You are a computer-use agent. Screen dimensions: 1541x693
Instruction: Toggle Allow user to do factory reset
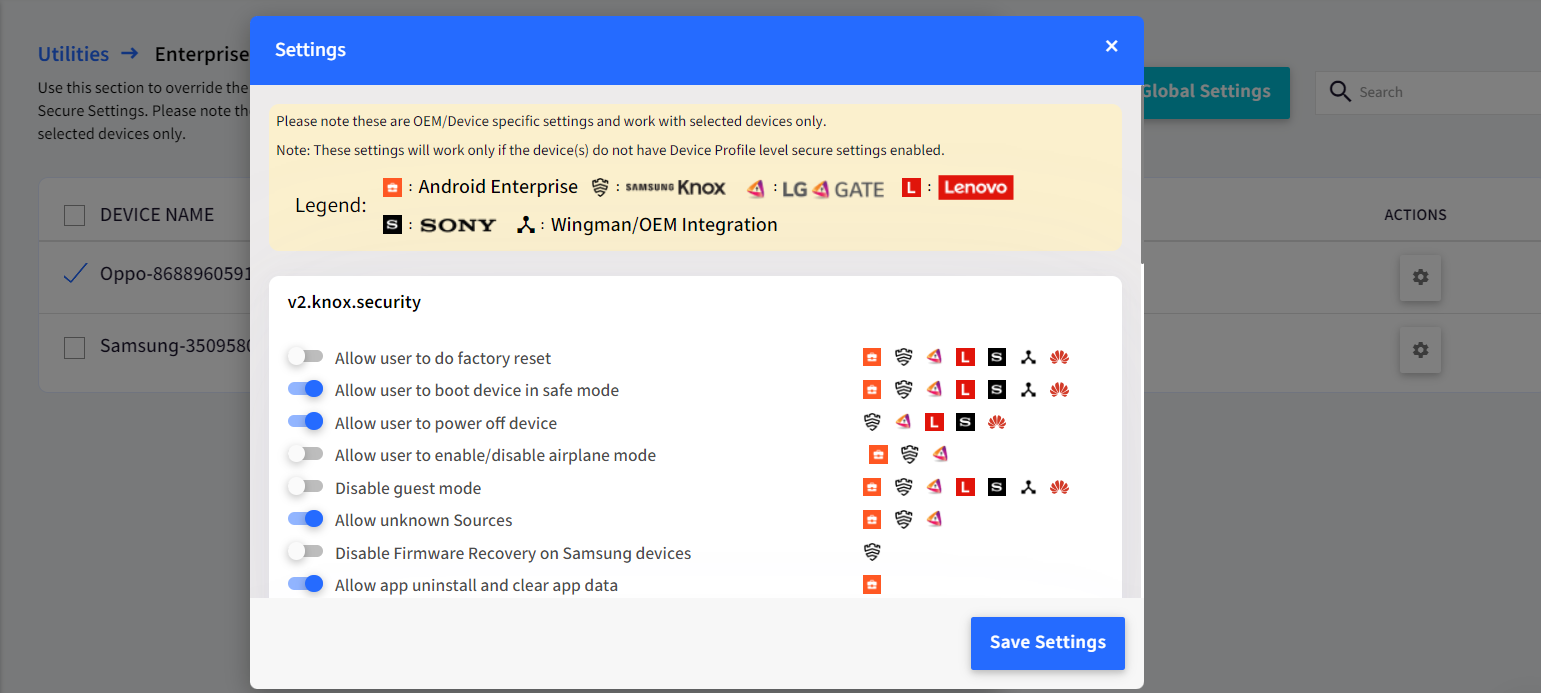305,357
